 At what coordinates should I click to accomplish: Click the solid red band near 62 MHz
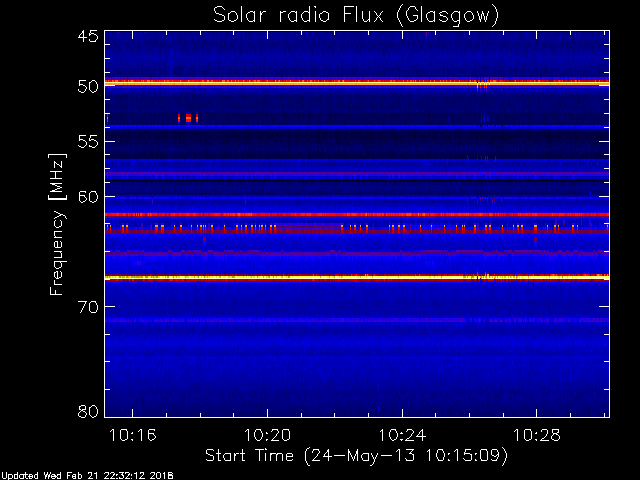click(357, 215)
